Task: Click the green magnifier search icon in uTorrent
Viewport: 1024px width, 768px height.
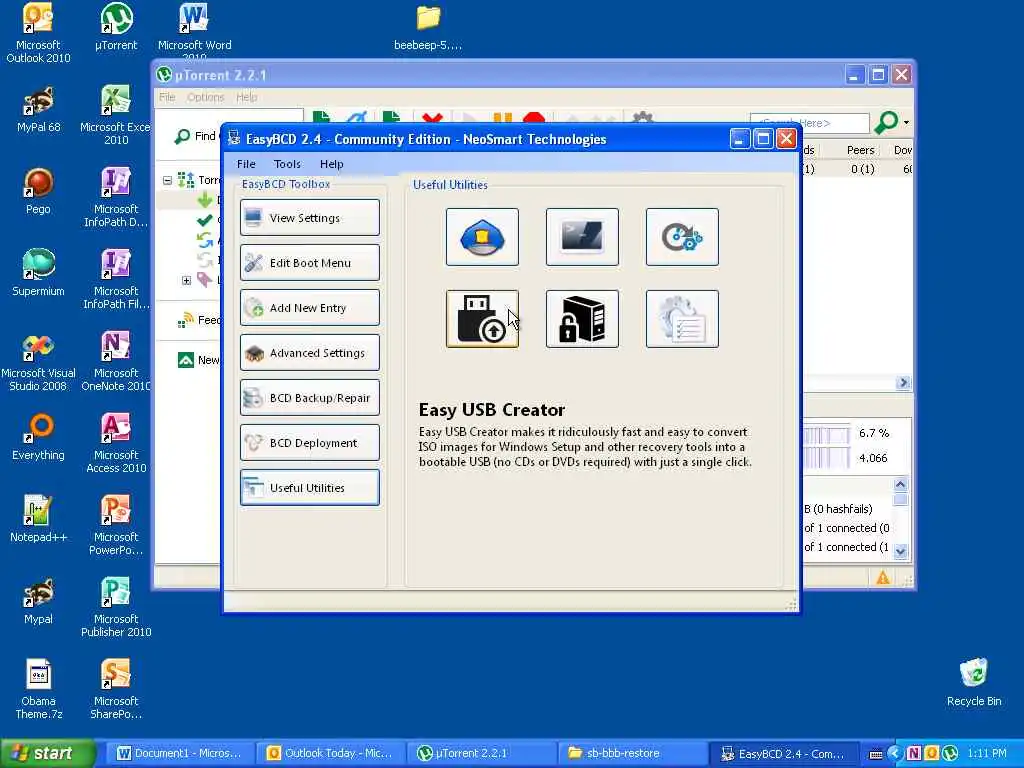Action: (x=886, y=122)
